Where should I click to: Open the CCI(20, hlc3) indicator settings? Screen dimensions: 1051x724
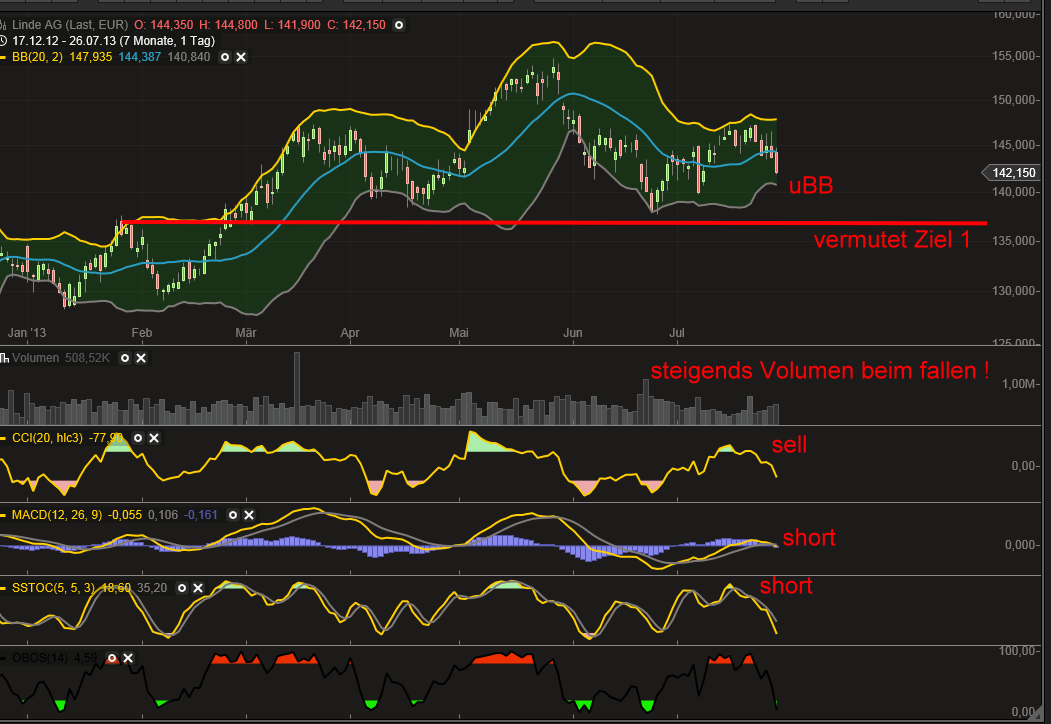coord(137,438)
